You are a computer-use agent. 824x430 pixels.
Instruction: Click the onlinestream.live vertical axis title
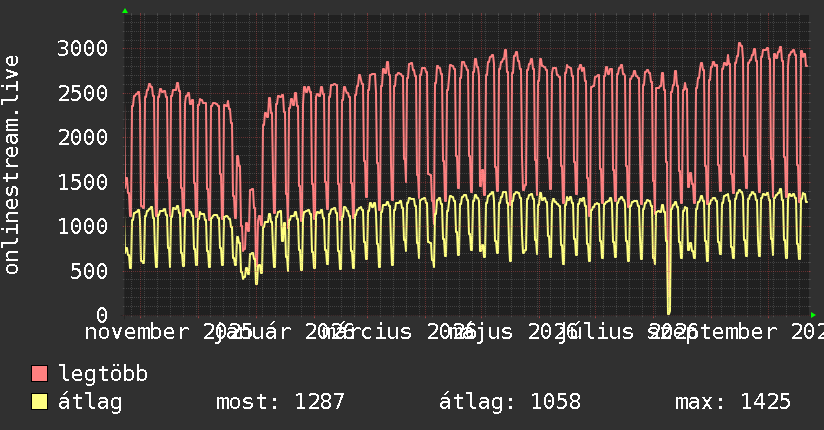tap(11, 165)
